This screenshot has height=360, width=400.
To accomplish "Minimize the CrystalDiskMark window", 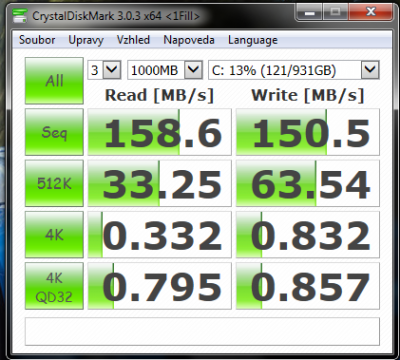I will [310, 13].
